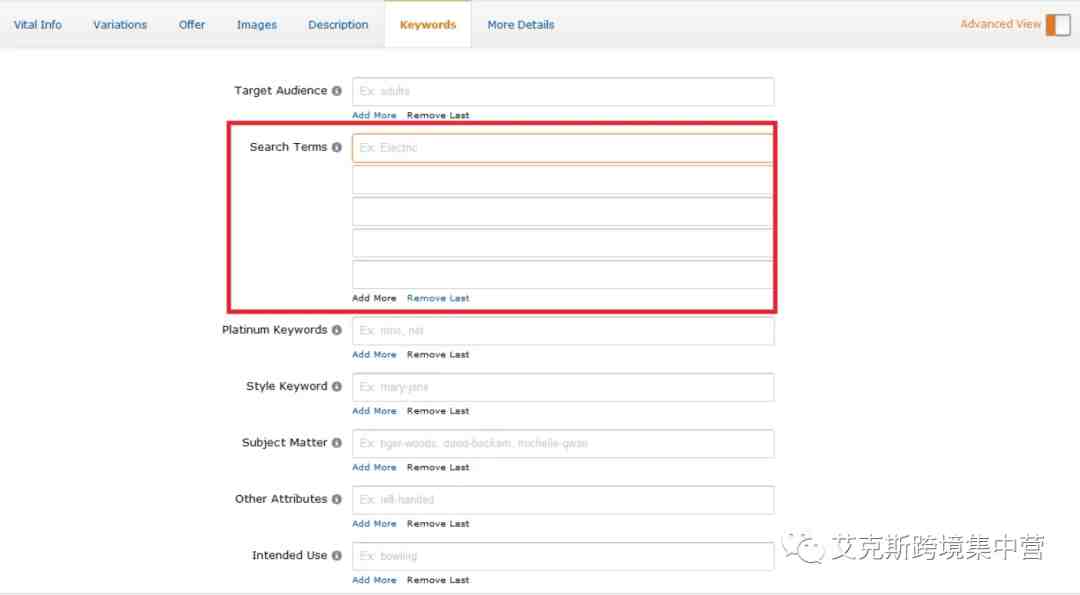Viewport: 1080px width, 595px height.
Task: Focus the Subject Matter input field
Action: (x=563, y=444)
